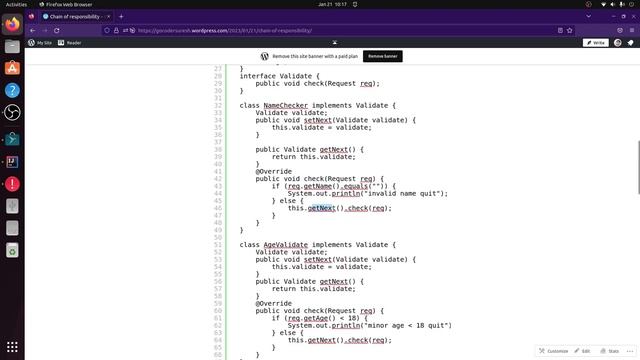
Task: Open the Trash in the dock
Action: [x=12, y=250]
